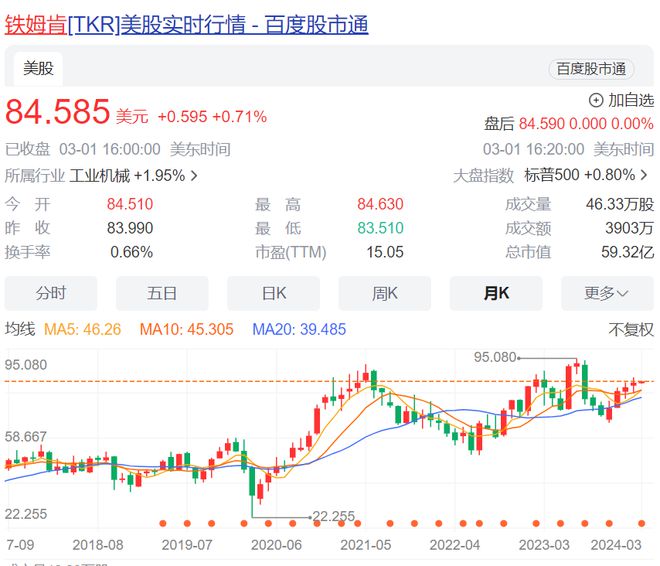Click the MA5: 46.26 indicator label
Image resolution: width=660 pixels, height=566 pixels.
[x=82, y=329]
